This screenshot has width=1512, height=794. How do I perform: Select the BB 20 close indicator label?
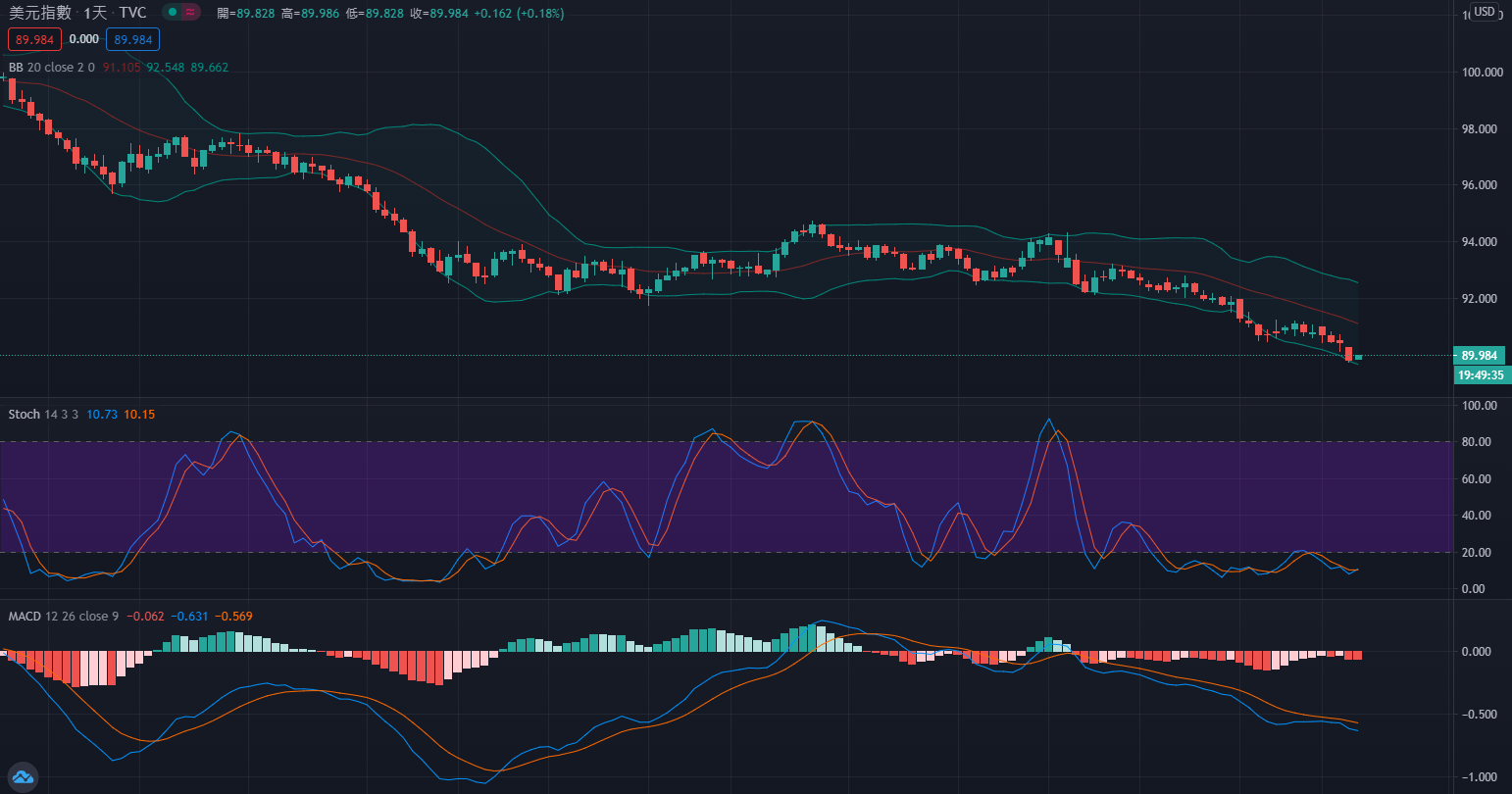click(51, 68)
